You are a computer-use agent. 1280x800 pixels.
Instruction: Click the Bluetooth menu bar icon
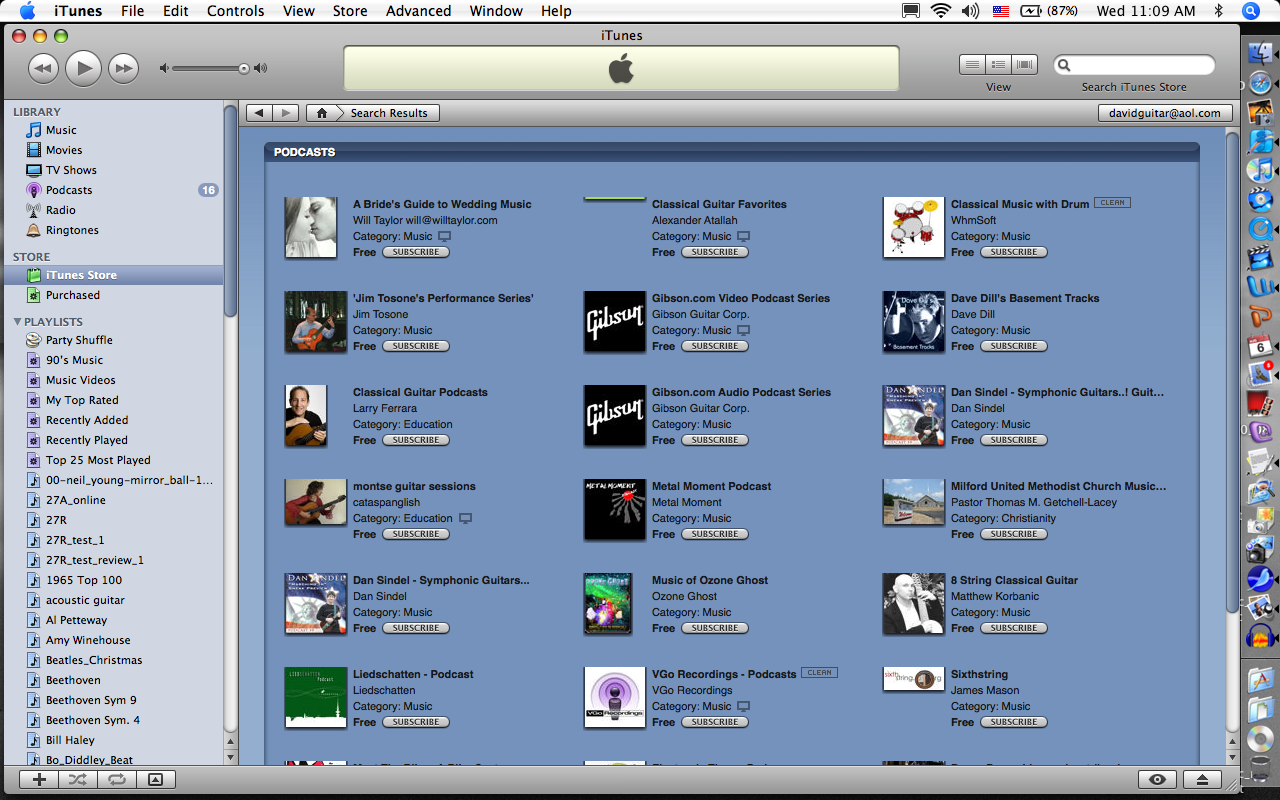point(1219,11)
